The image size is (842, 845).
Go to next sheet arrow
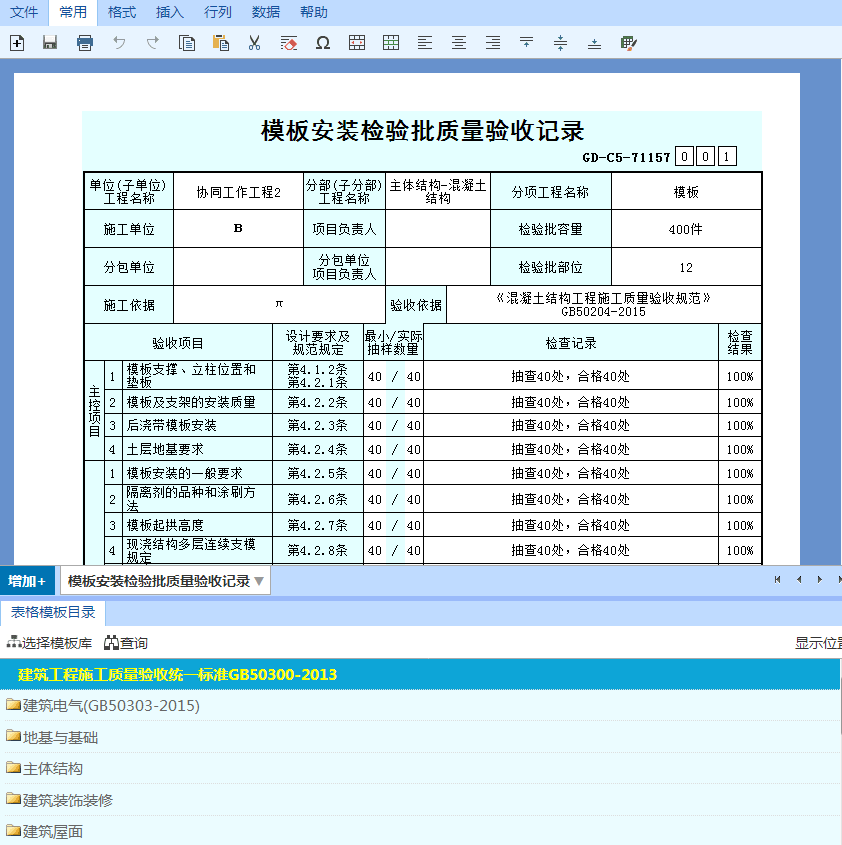pyautogui.click(x=820, y=579)
